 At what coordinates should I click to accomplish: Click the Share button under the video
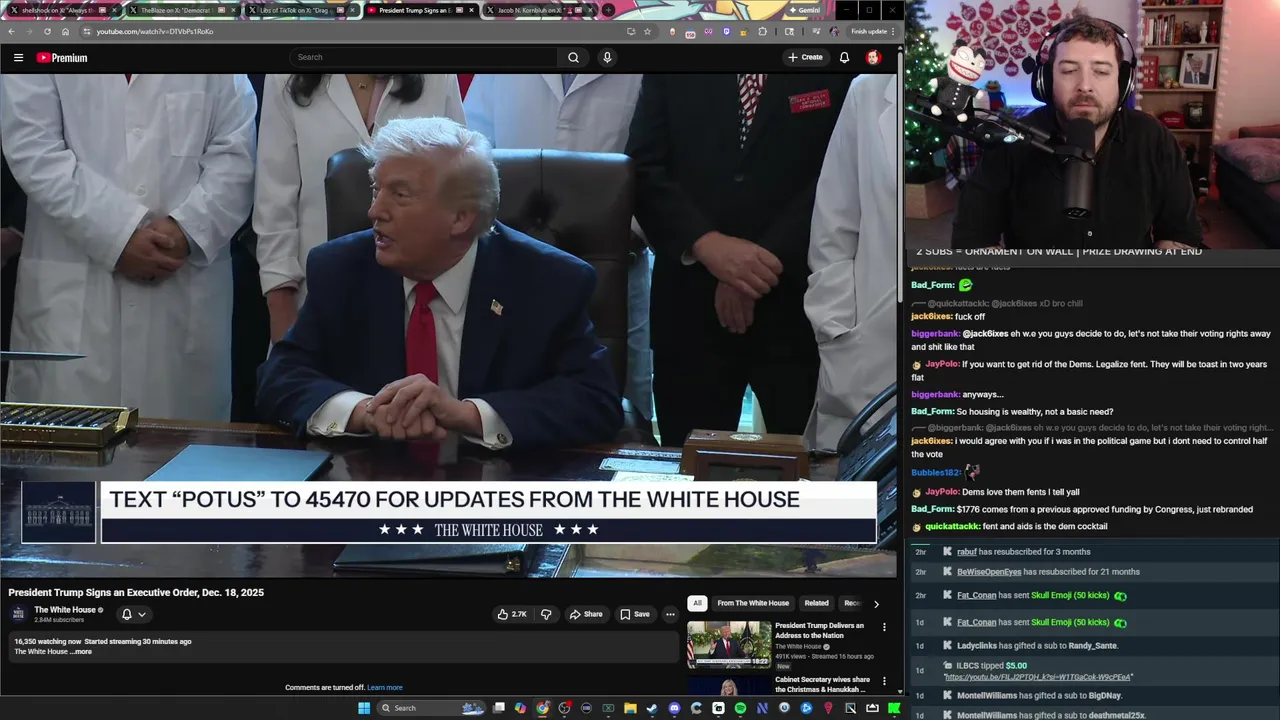point(586,614)
